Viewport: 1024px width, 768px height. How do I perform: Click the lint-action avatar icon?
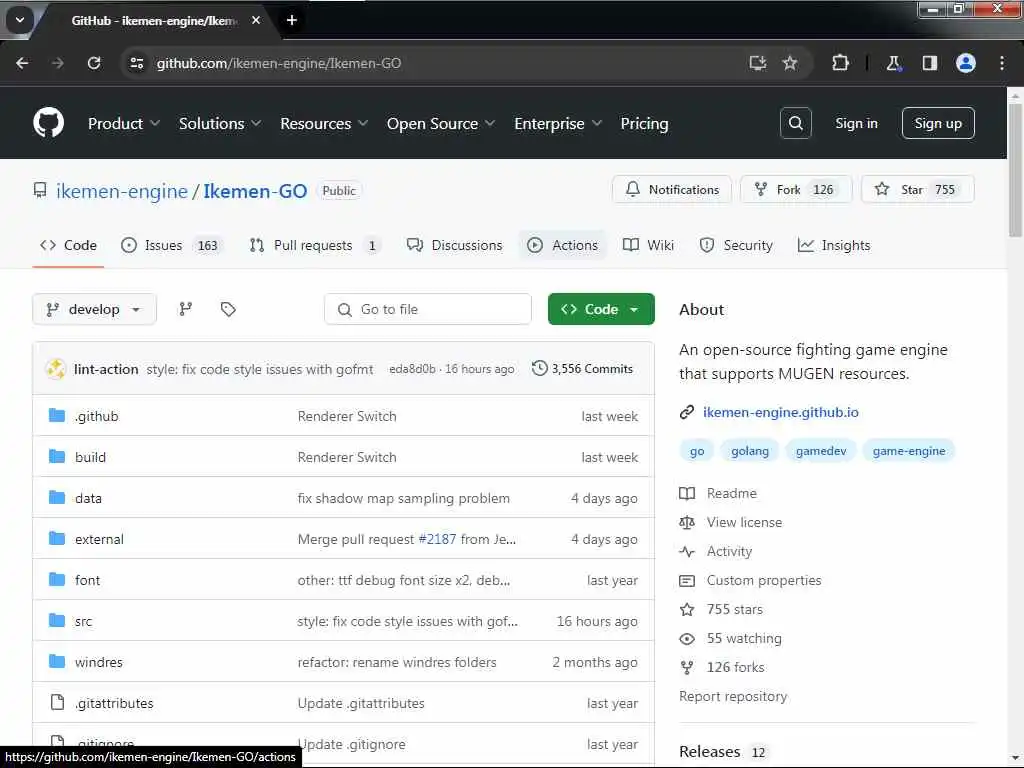coord(56,369)
